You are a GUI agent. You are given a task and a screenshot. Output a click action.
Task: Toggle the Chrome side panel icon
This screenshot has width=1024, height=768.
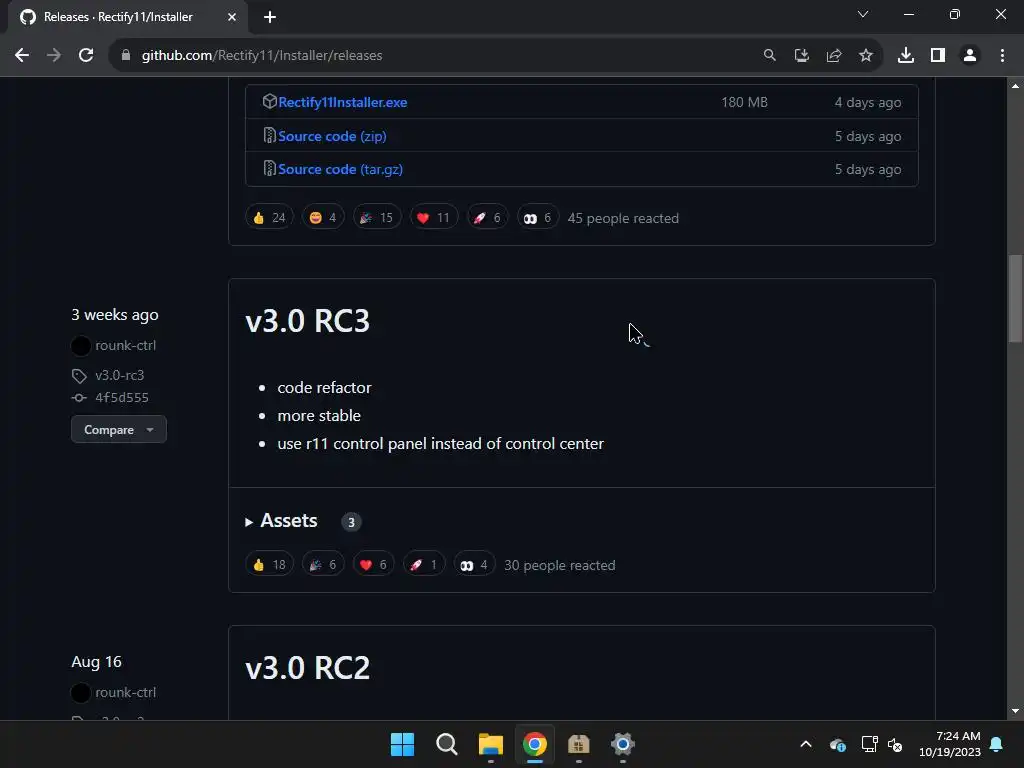[x=938, y=56]
